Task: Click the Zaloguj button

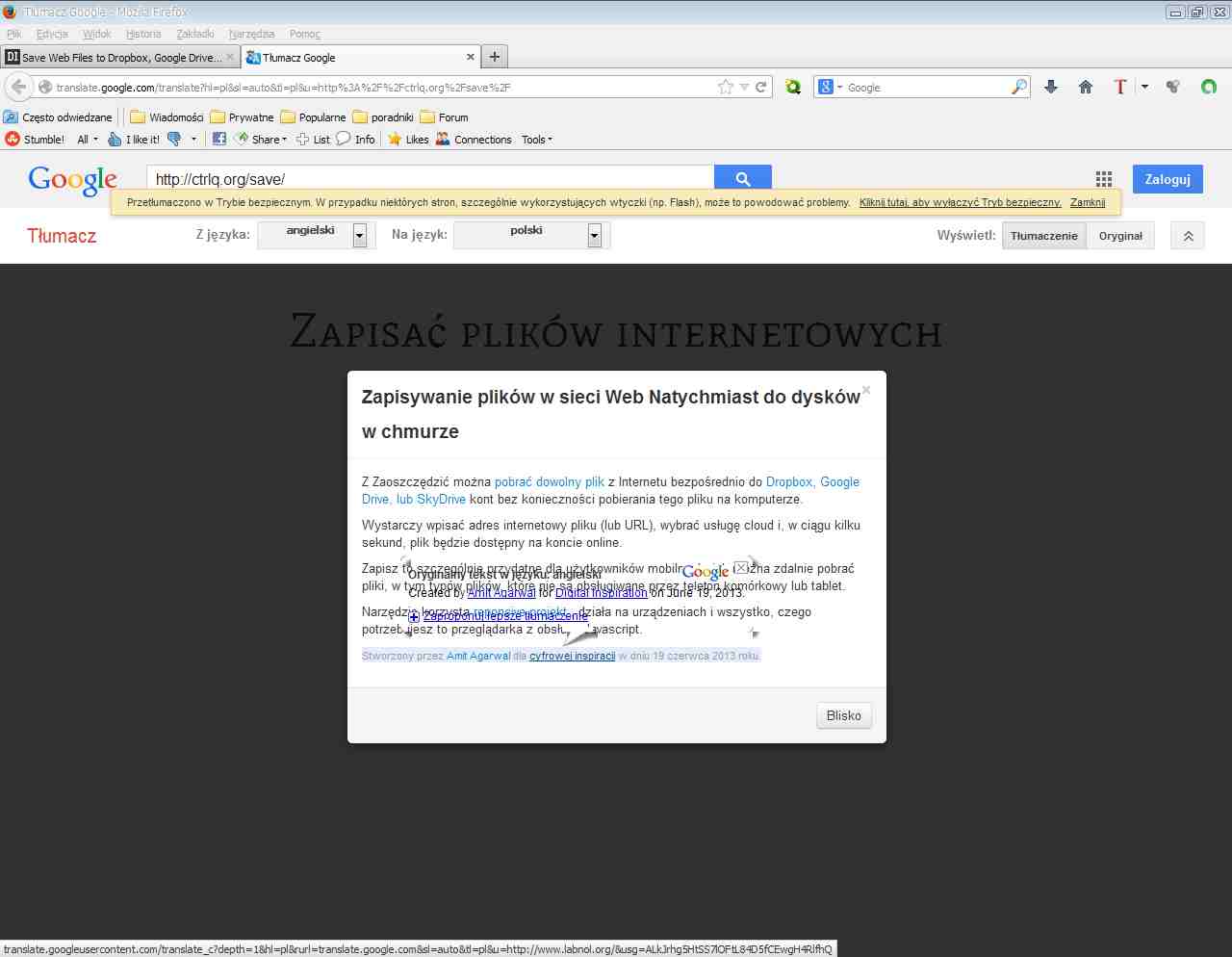Action: coord(1167,179)
